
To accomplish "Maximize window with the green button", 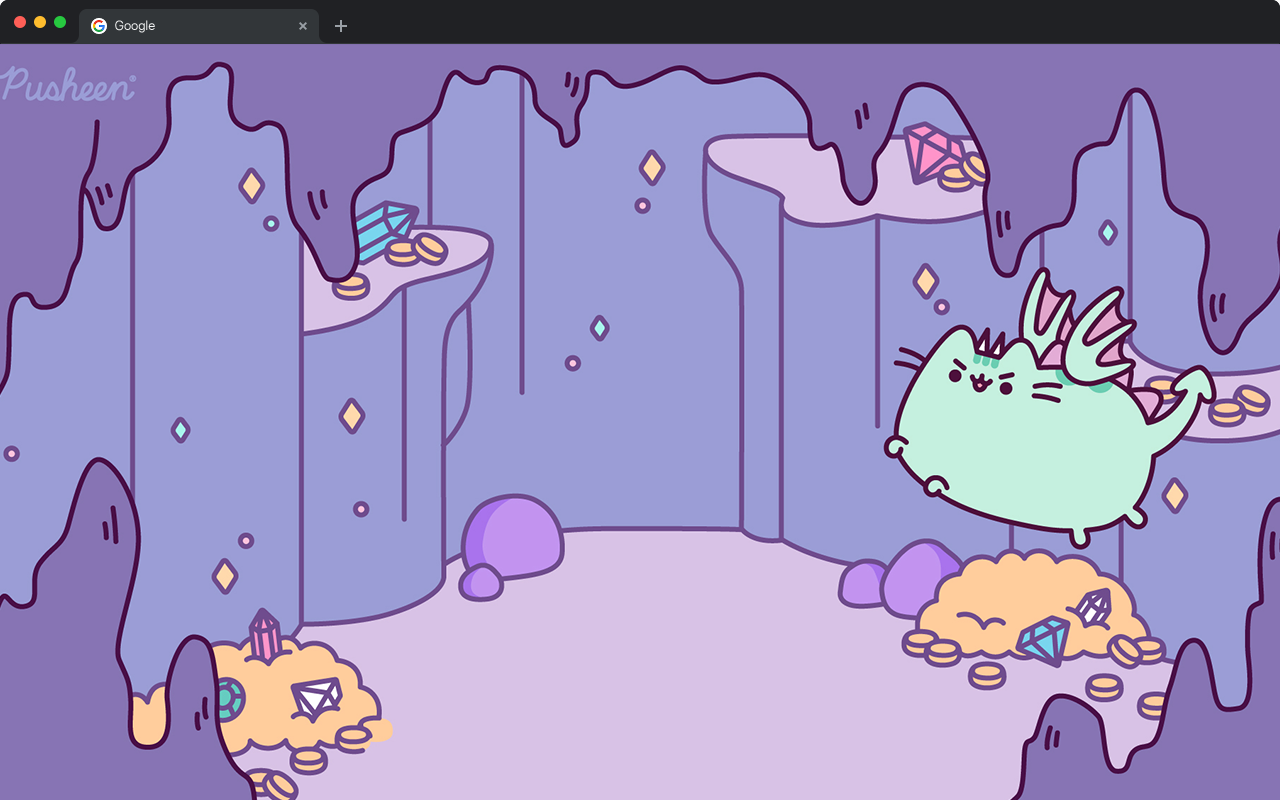I will [x=60, y=22].
